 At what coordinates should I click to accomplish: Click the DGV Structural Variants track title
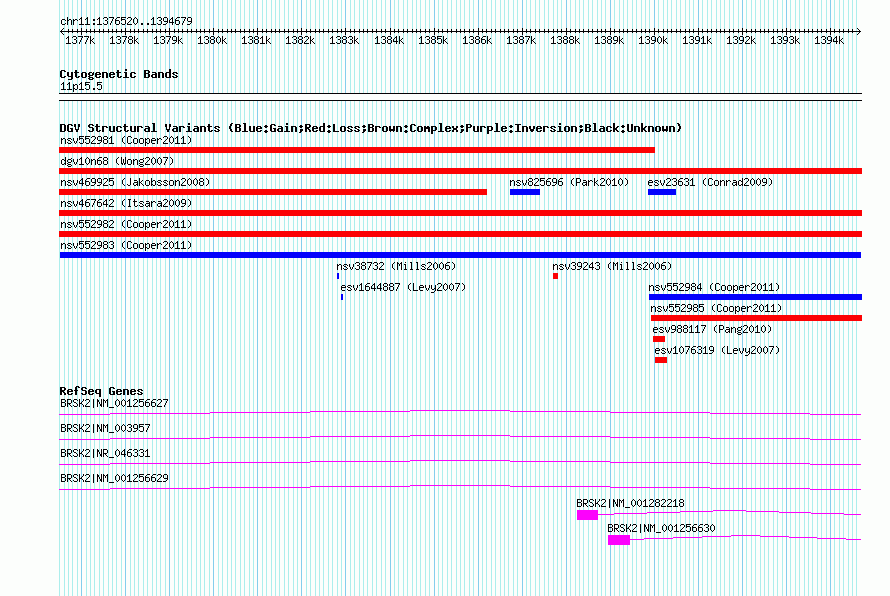tap(370, 128)
